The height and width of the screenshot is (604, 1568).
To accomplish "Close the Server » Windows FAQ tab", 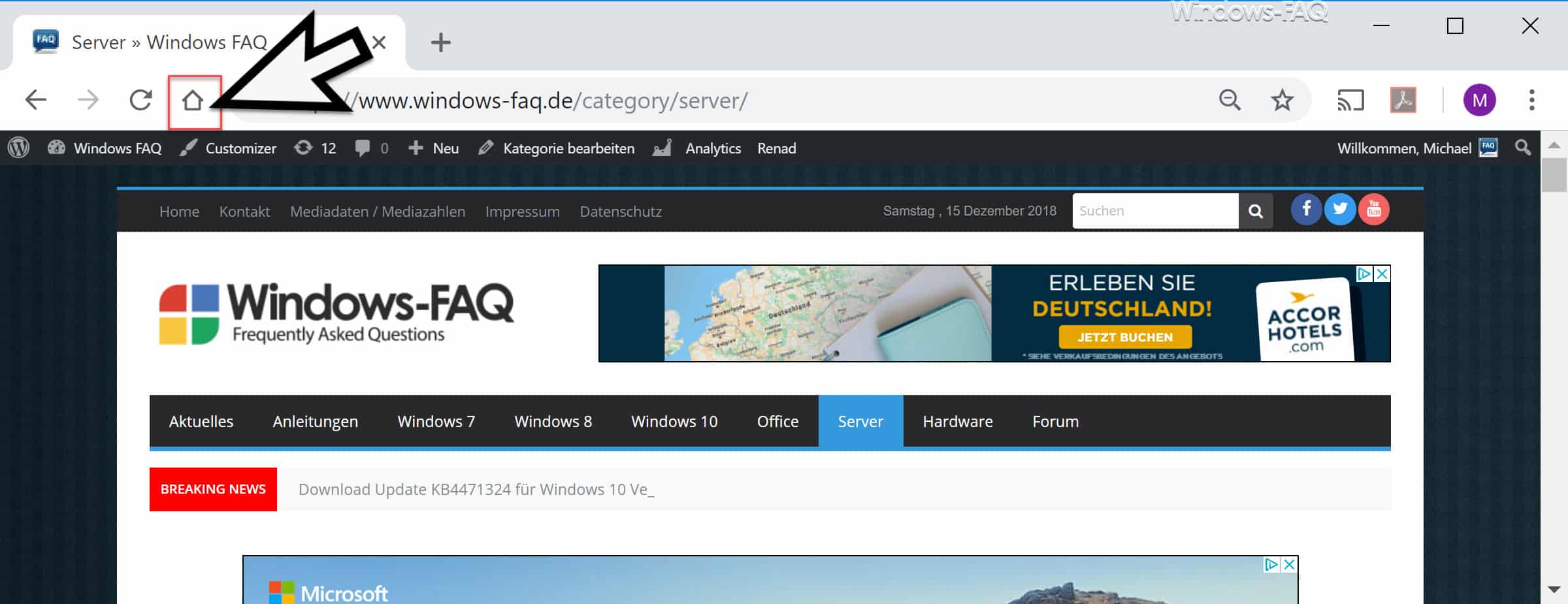I will click(379, 42).
